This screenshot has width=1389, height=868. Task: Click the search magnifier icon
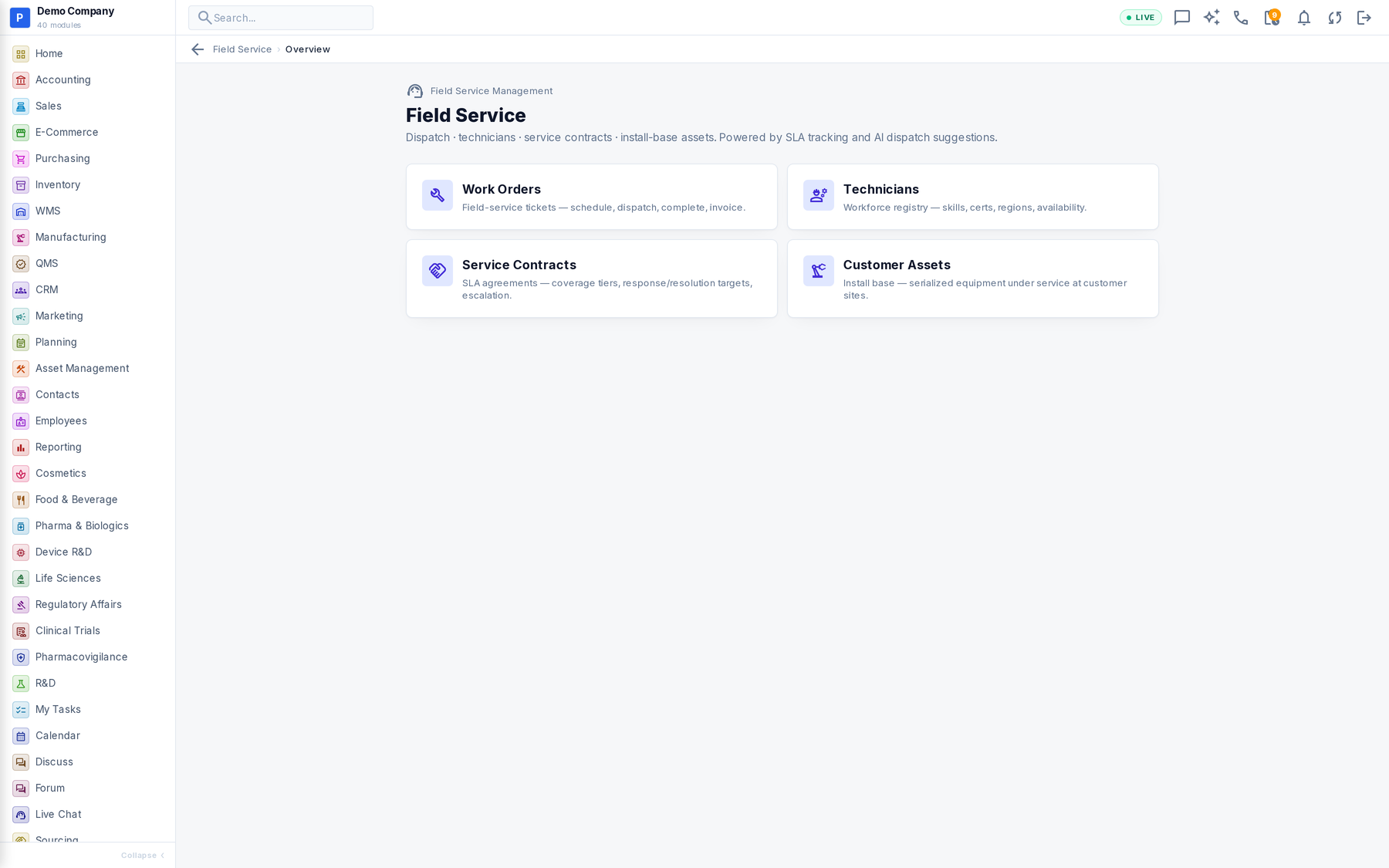204,18
